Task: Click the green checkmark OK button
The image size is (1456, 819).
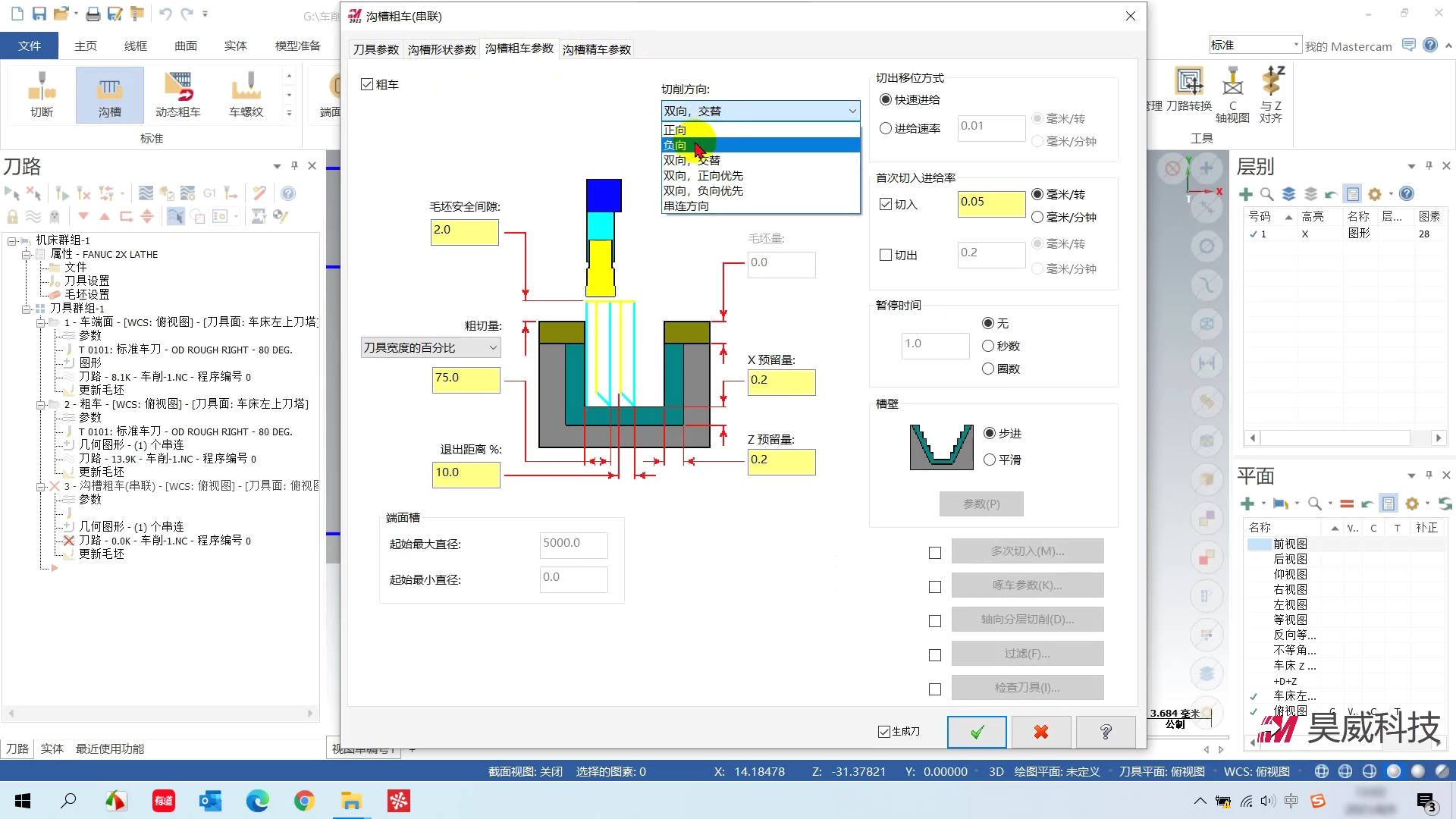Action: pyautogui.click(x=977, y=732)
